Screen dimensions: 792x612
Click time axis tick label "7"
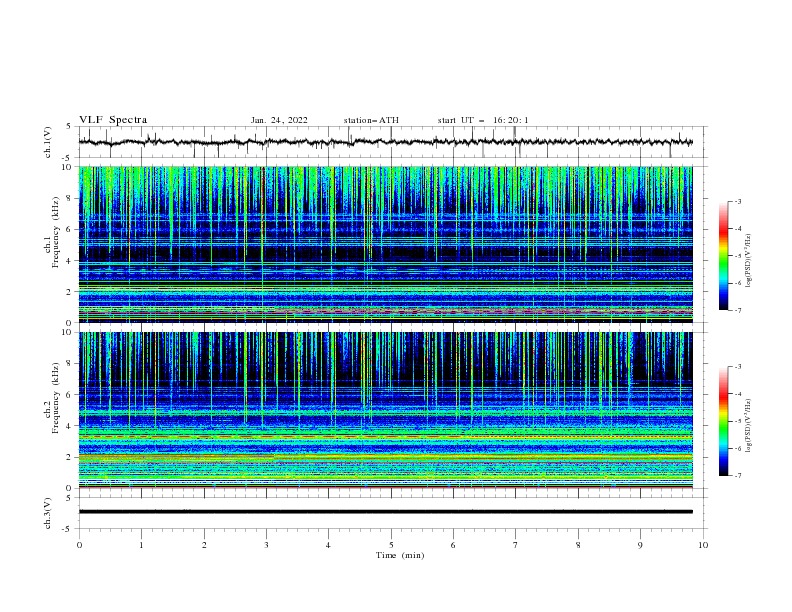pyautogui.click(x=516, y=545)
